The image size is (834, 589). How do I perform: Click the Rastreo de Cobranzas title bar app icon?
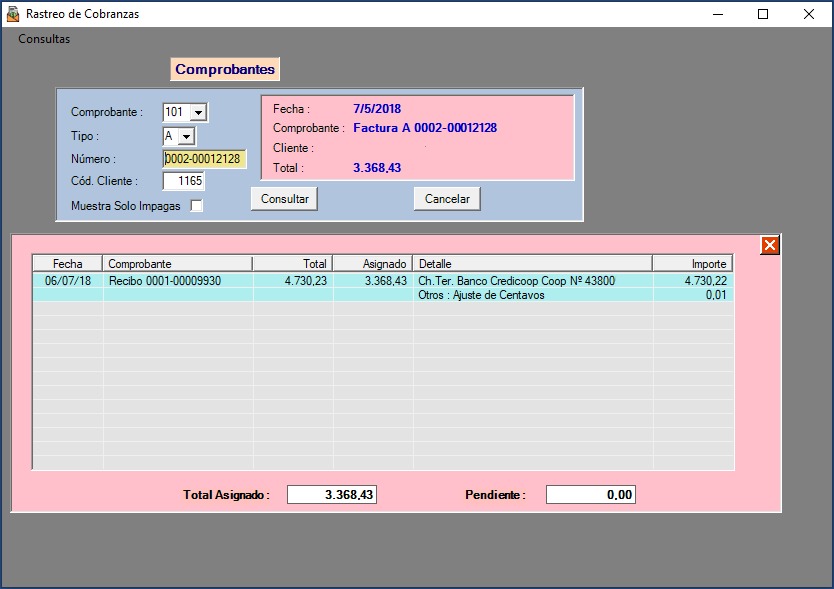pos(12,14)
